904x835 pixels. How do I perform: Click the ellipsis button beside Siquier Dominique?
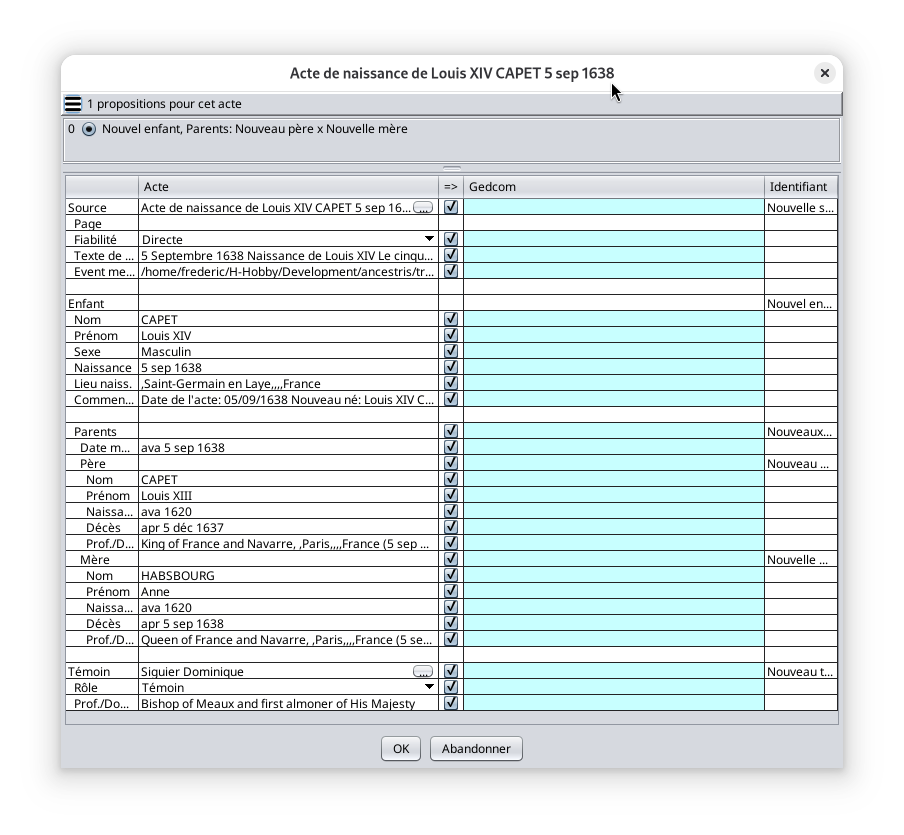423,671
